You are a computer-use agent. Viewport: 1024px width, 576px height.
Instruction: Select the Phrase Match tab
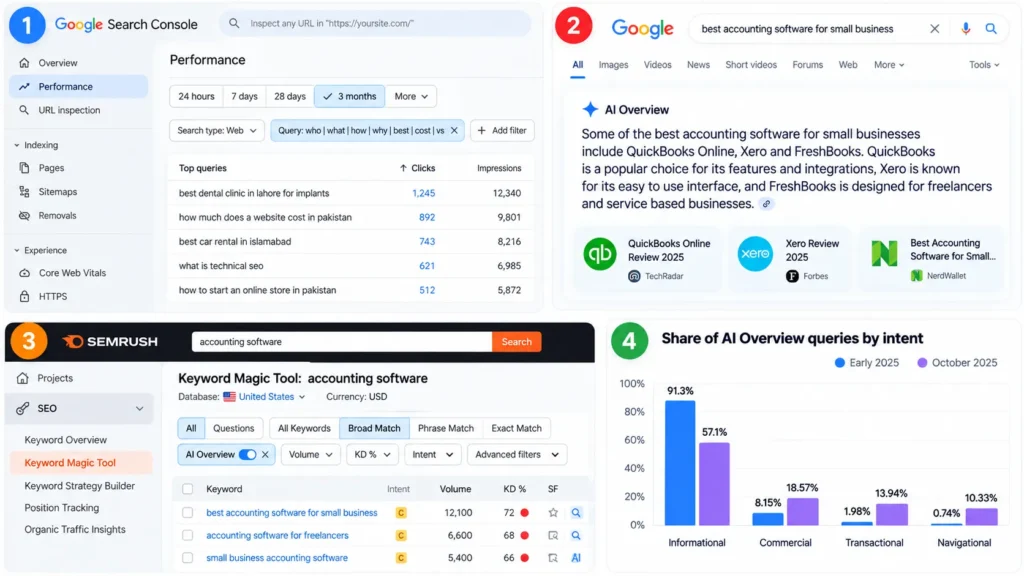446,428
